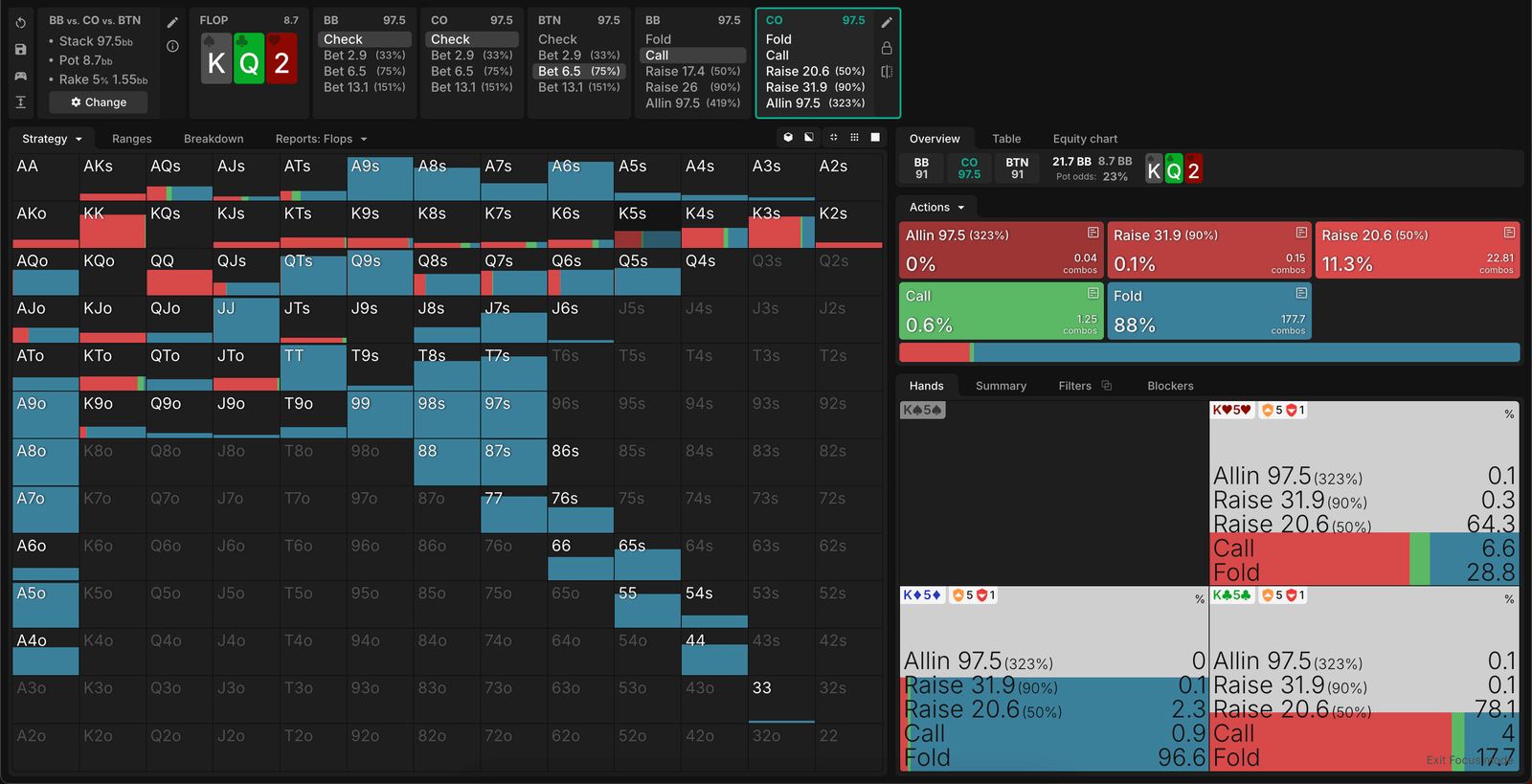
Task: Expand the Reports: Flops dropdown
Action: pos(321,139)
